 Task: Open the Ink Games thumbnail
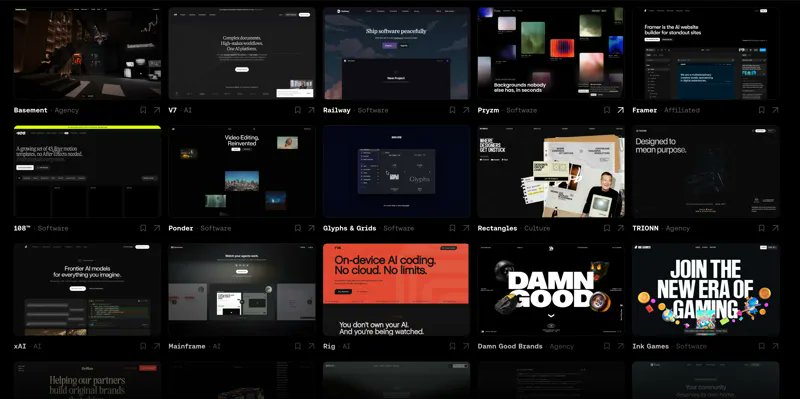706,289
